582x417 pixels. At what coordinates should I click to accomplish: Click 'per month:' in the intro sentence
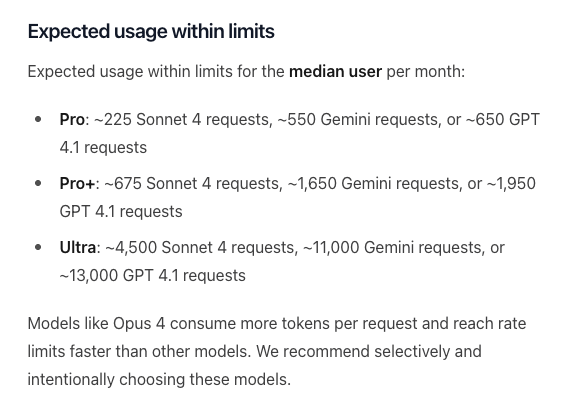pos(425,71)
